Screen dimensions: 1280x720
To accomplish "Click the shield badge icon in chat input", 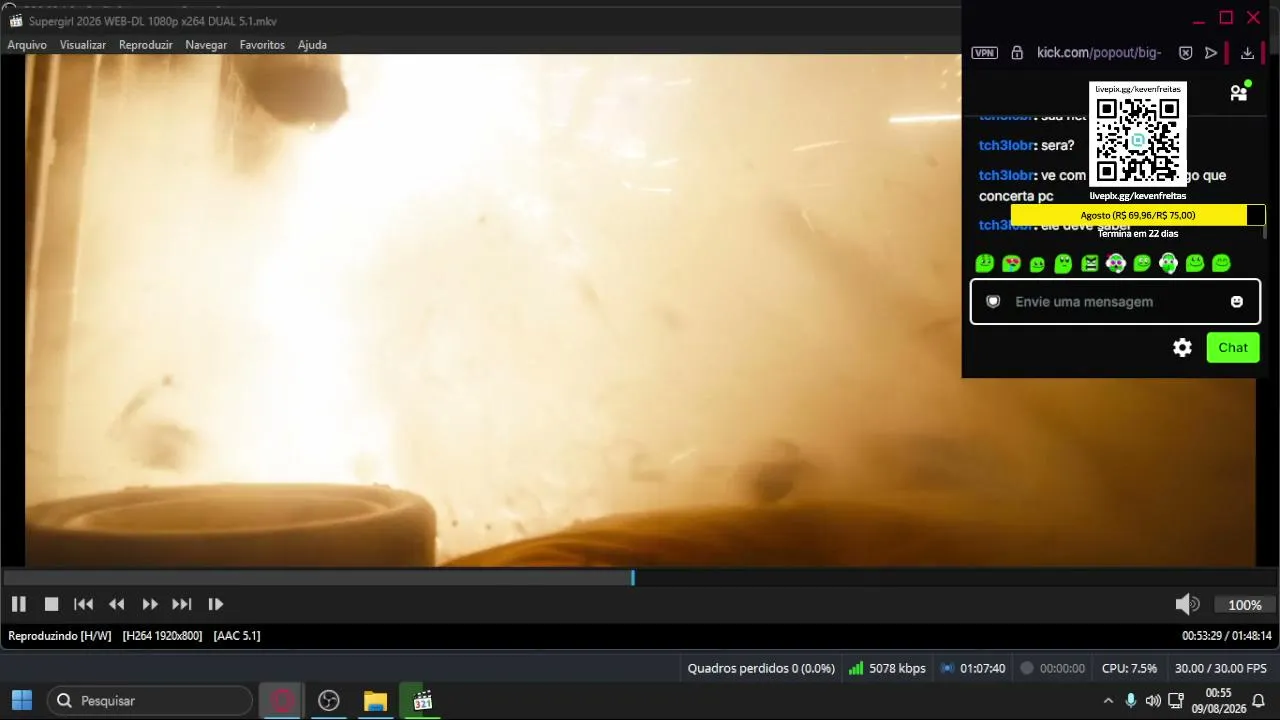I will (x=993, y=302).
